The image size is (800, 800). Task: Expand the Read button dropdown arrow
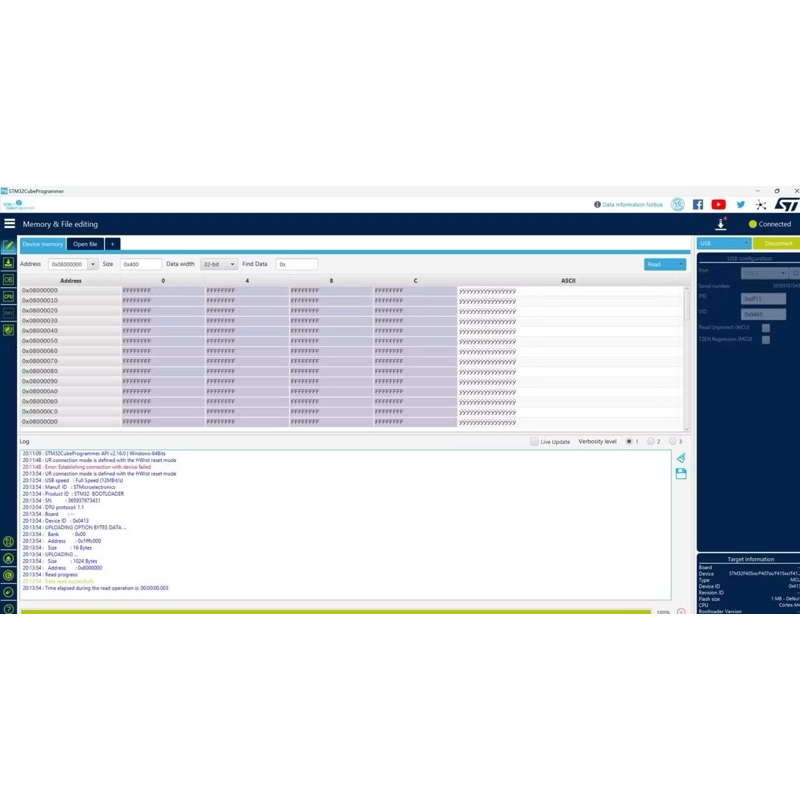680,264
